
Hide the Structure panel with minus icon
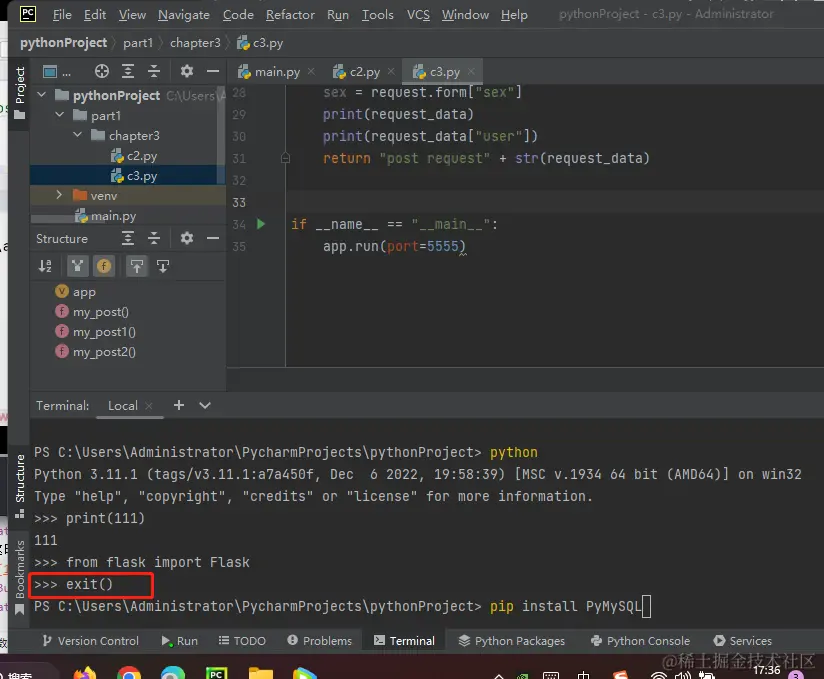click(213, 238)
